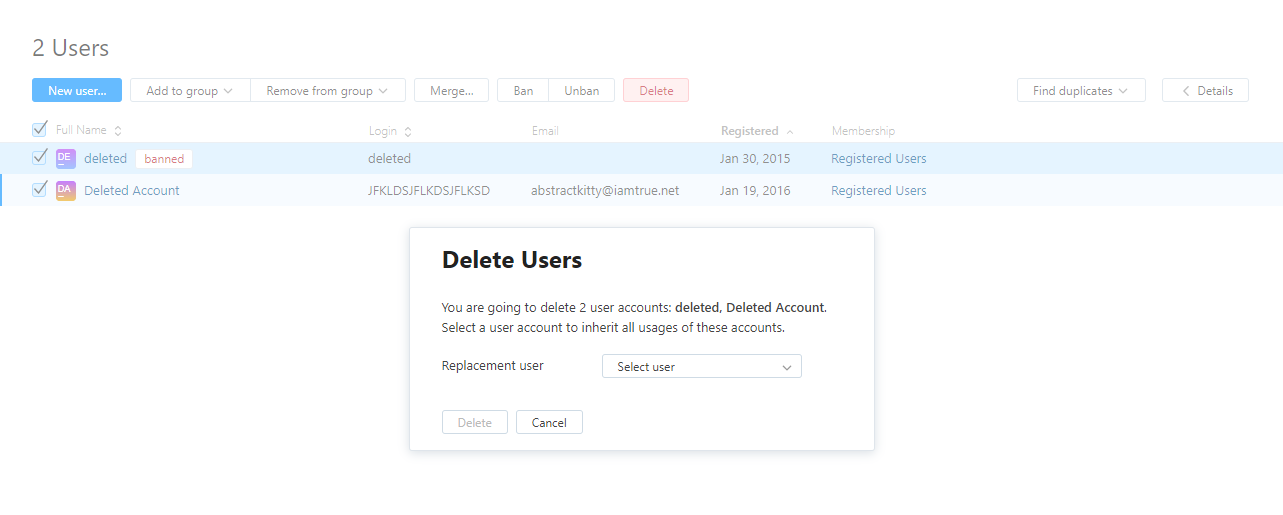Sort by the Full Name column header

pyautogui.click(x=81, y=131)
